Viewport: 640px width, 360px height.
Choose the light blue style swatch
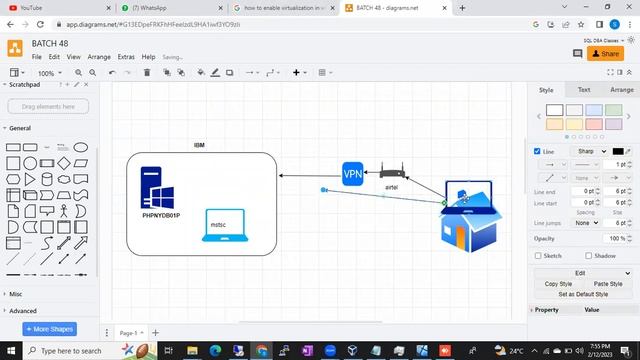[x=594, y=110]
